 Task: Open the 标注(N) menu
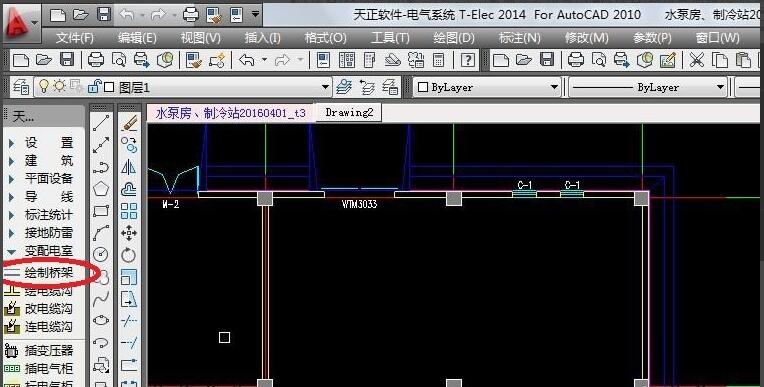(519, 38)
